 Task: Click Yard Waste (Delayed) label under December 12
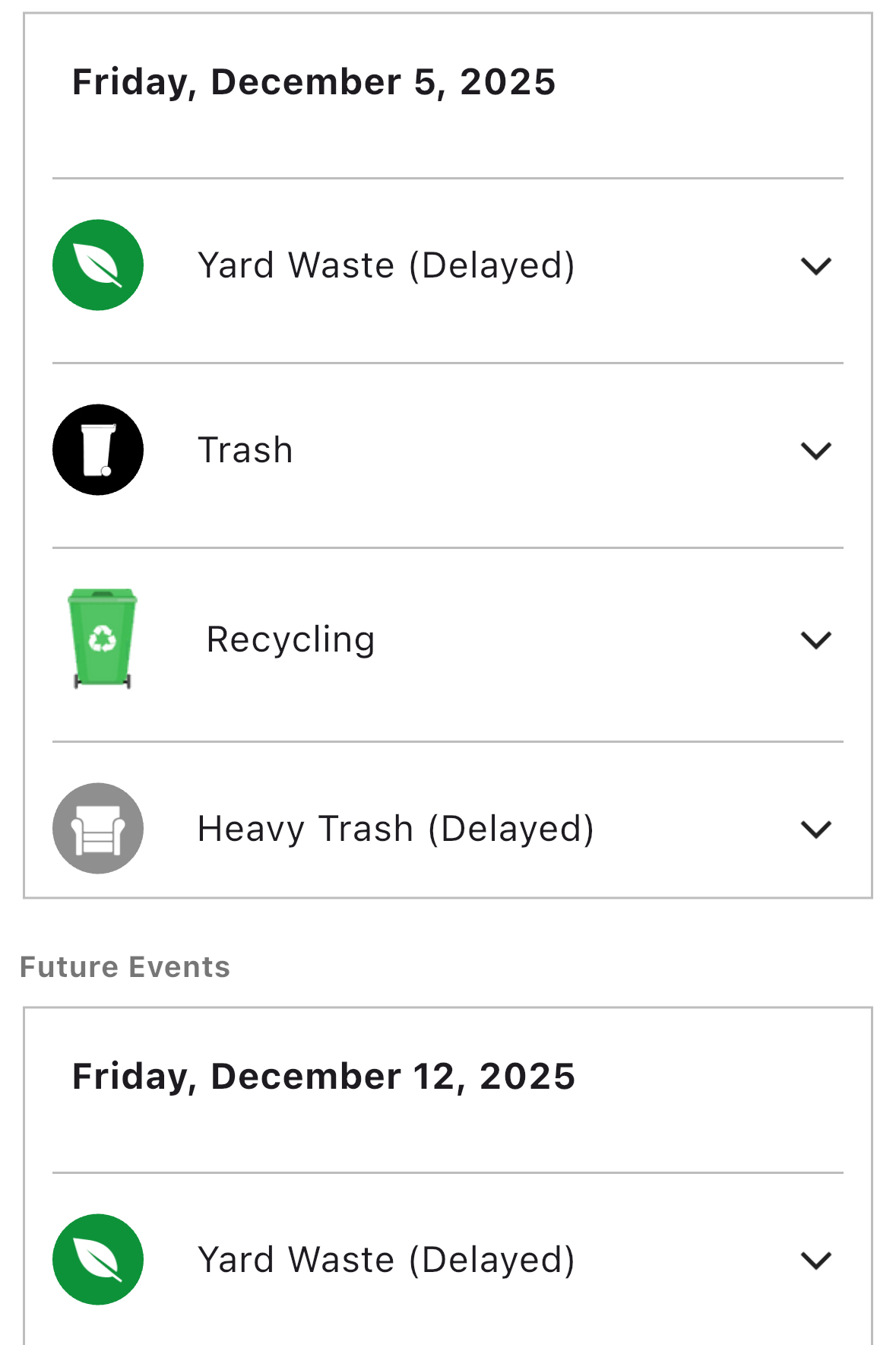coord(386,1260)
